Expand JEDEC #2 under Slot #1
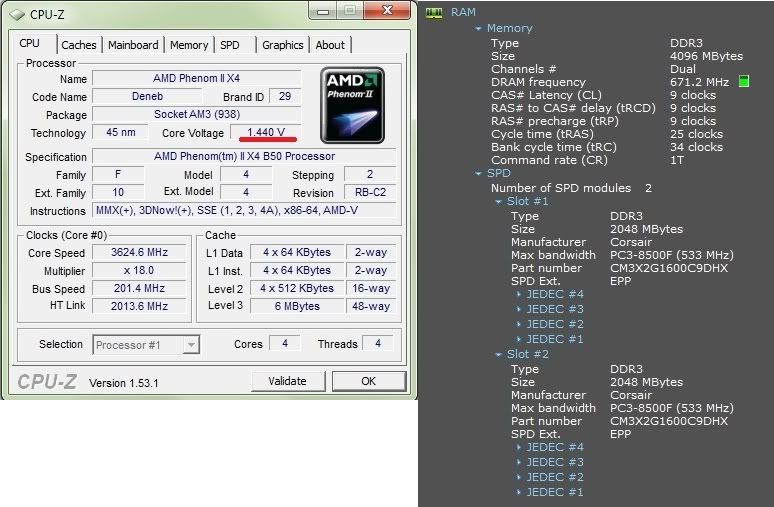 [x=518, y=324]
